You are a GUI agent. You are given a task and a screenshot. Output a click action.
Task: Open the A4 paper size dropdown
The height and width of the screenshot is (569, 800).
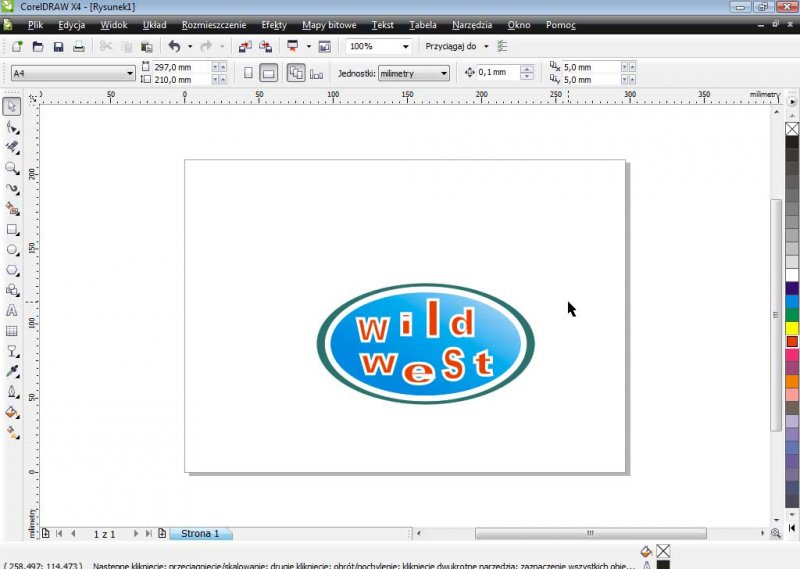[130, 73]
